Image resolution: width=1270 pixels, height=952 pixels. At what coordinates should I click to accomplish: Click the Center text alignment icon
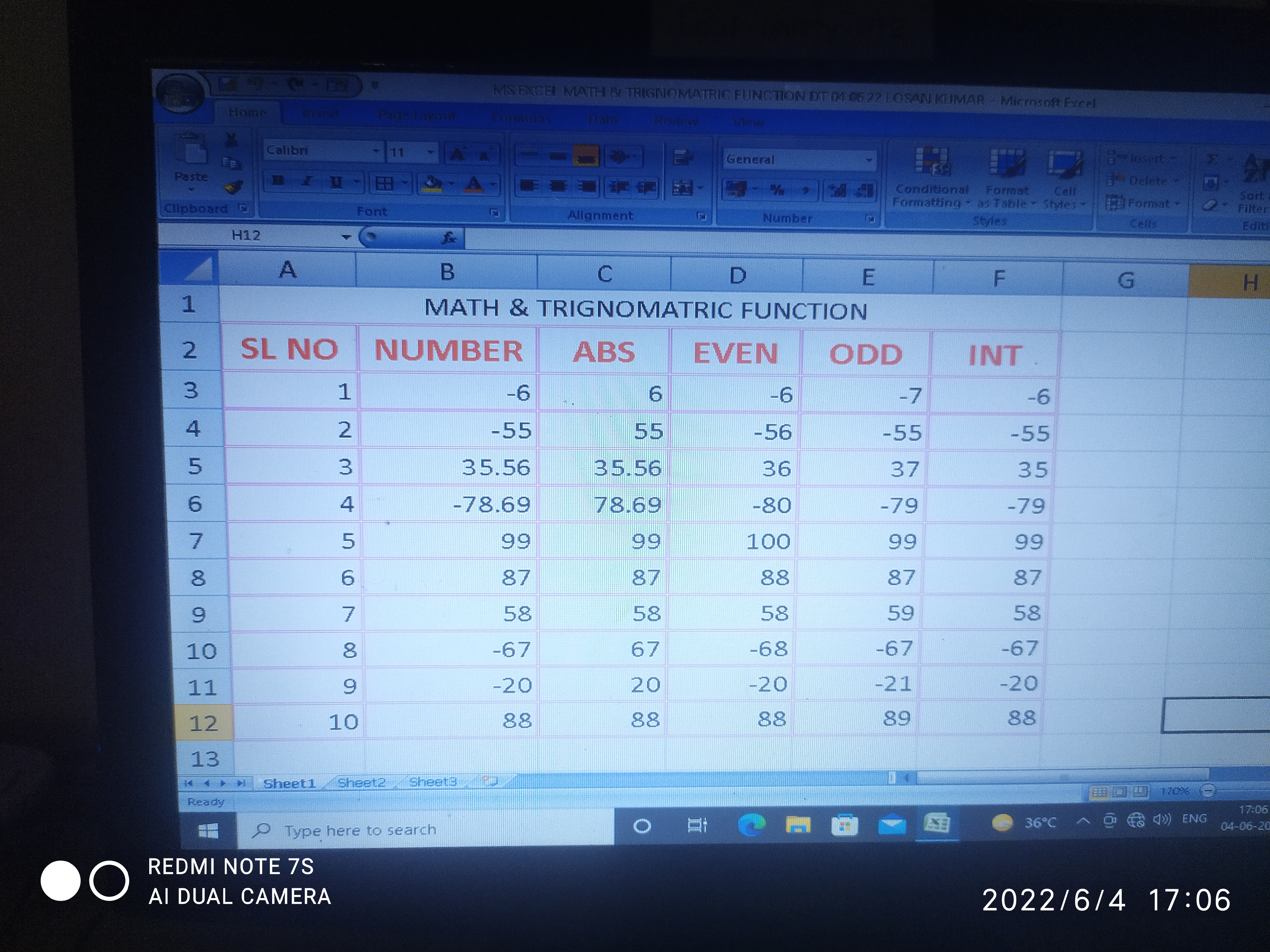558,186
